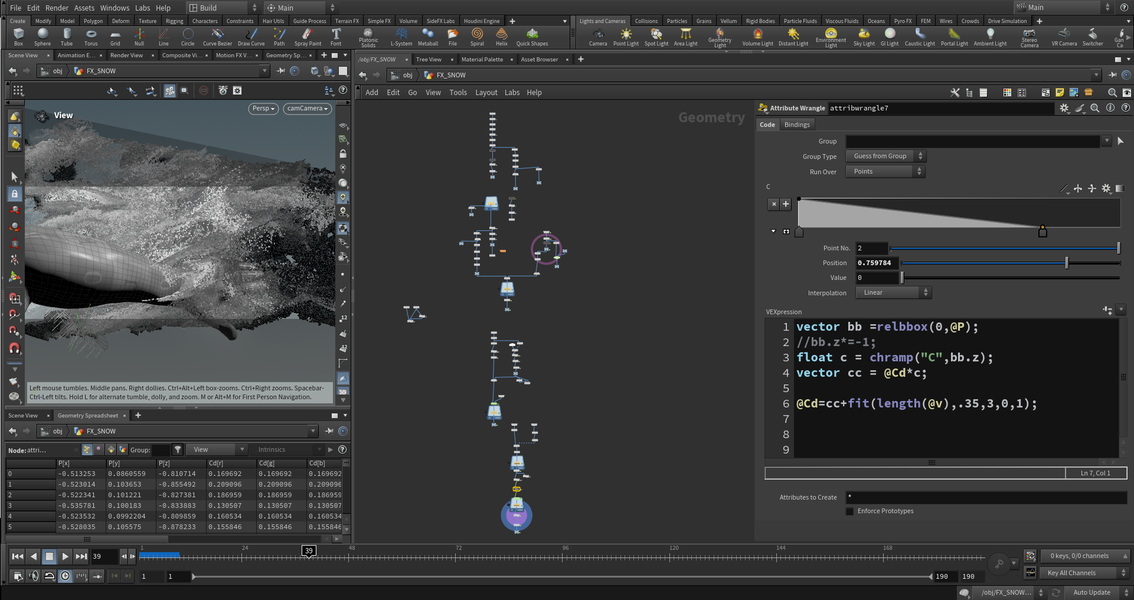
Task: Open the Run Over dropdown
Action: 887,171
